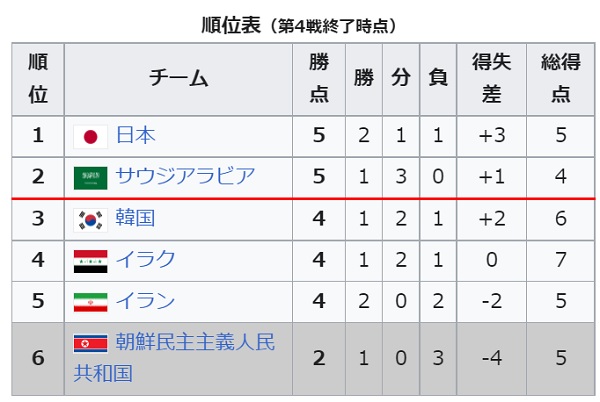Screen dimensions: 600x402
Task: Click the Iran flag icon
Action: click(90, 302)
